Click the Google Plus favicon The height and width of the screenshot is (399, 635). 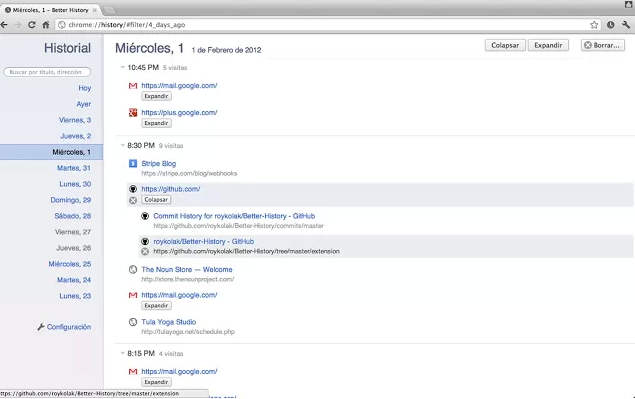click(133, 113)
